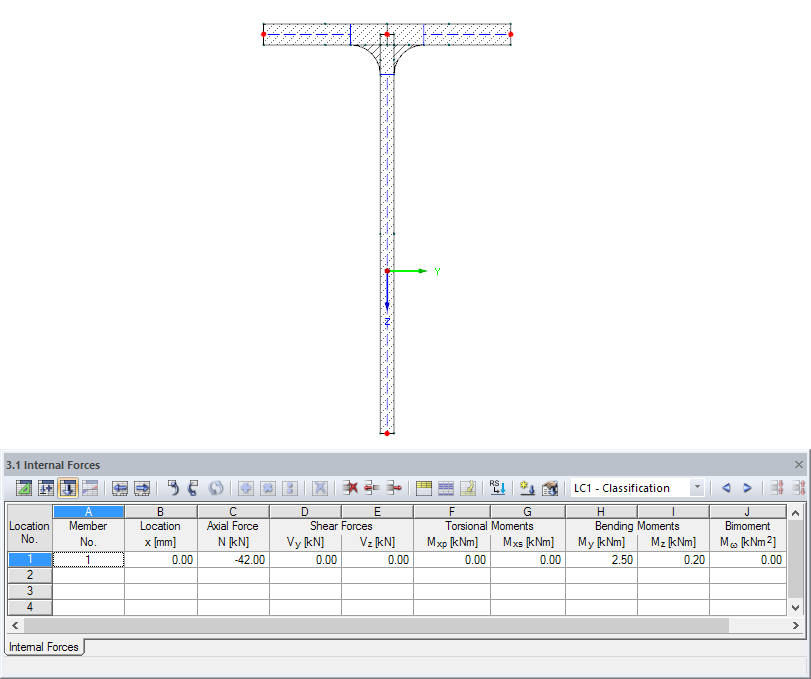Switch to the Internal Forces tab
The image size is (811, 679).
click(x=44, y=647)
